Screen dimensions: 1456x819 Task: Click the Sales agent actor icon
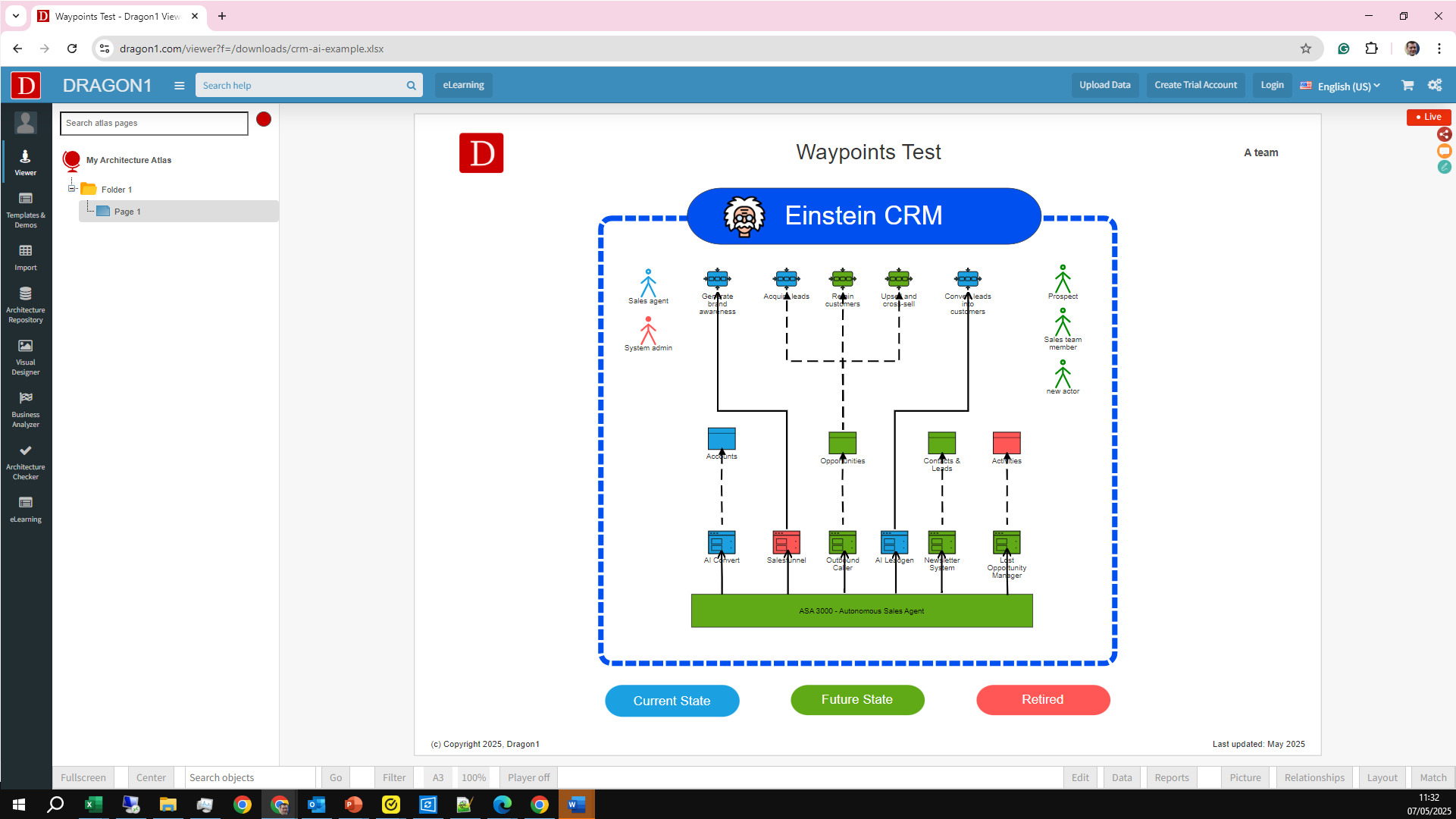[648, 283]
